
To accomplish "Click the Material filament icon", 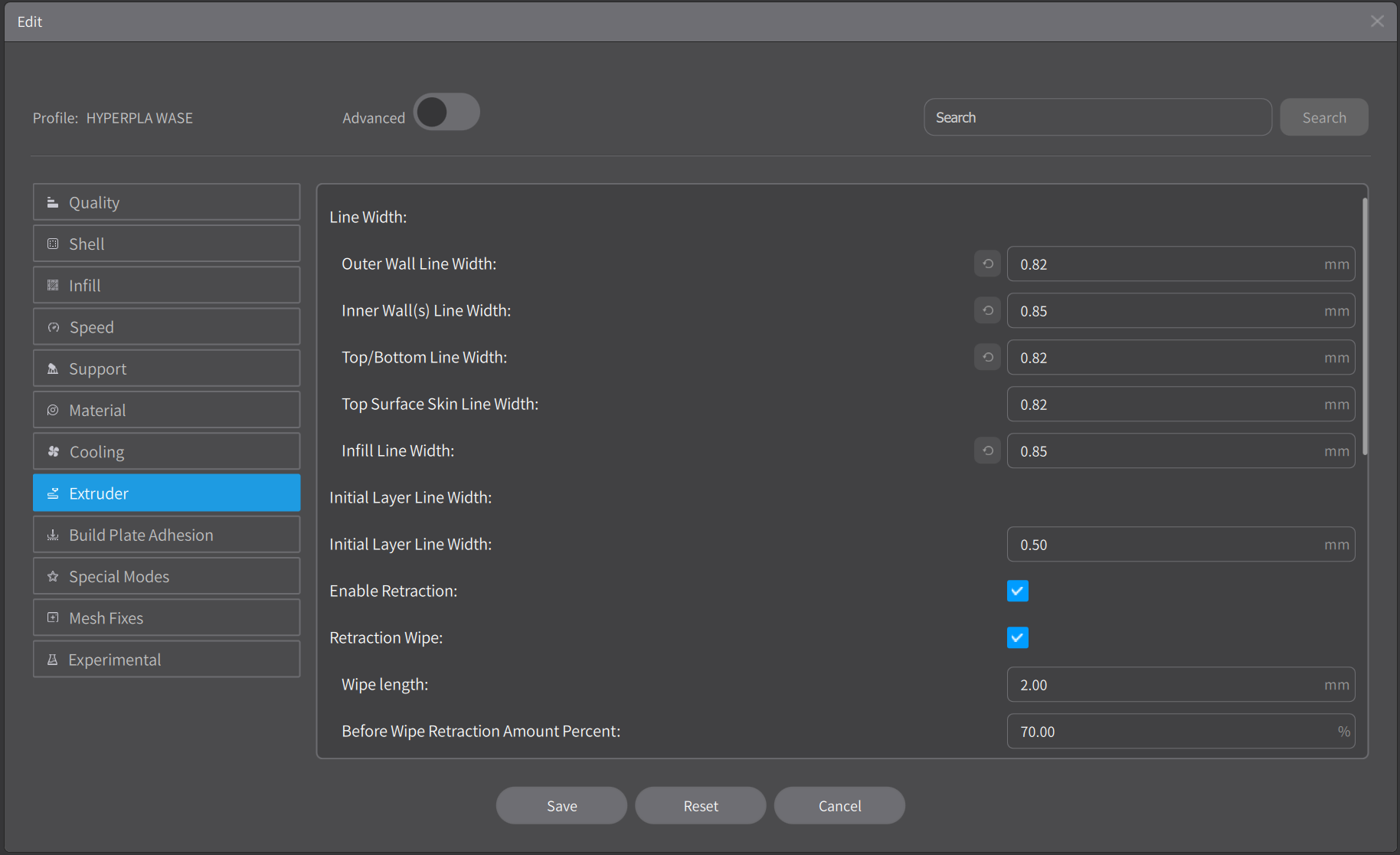I will [51, 409].
